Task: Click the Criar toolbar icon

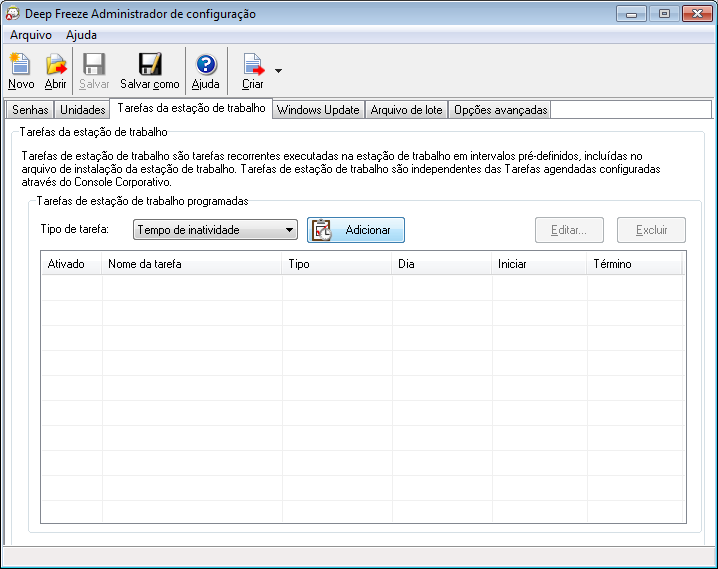Action: (x=253, y=70)
